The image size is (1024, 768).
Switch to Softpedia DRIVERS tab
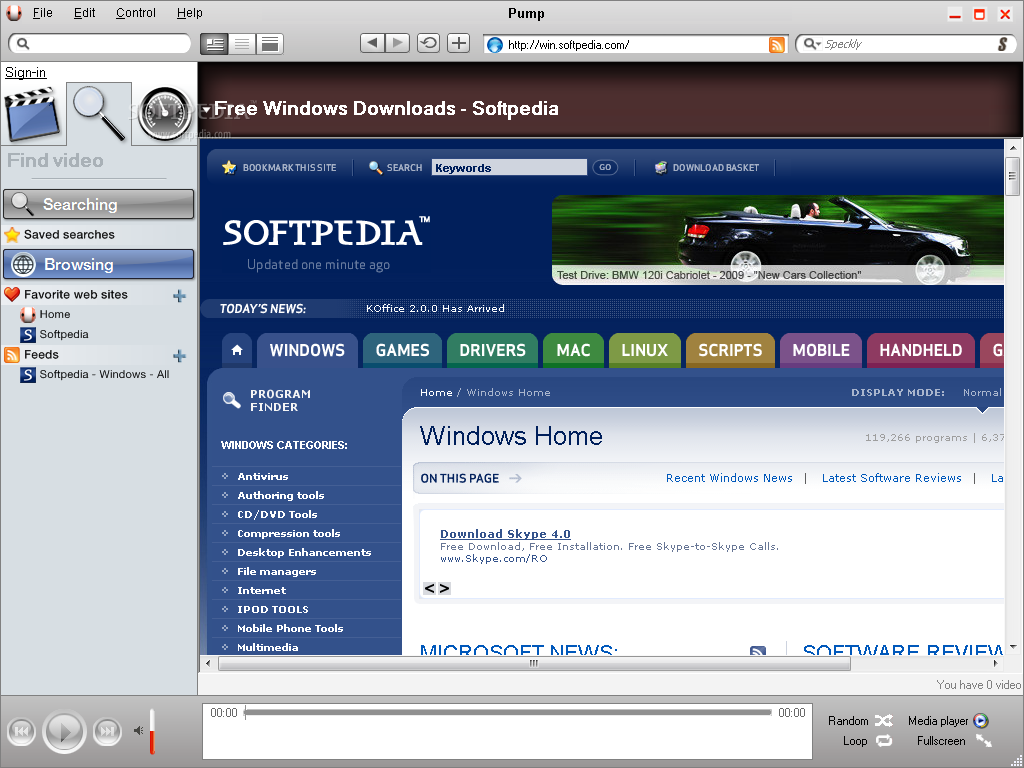[492, 350]
